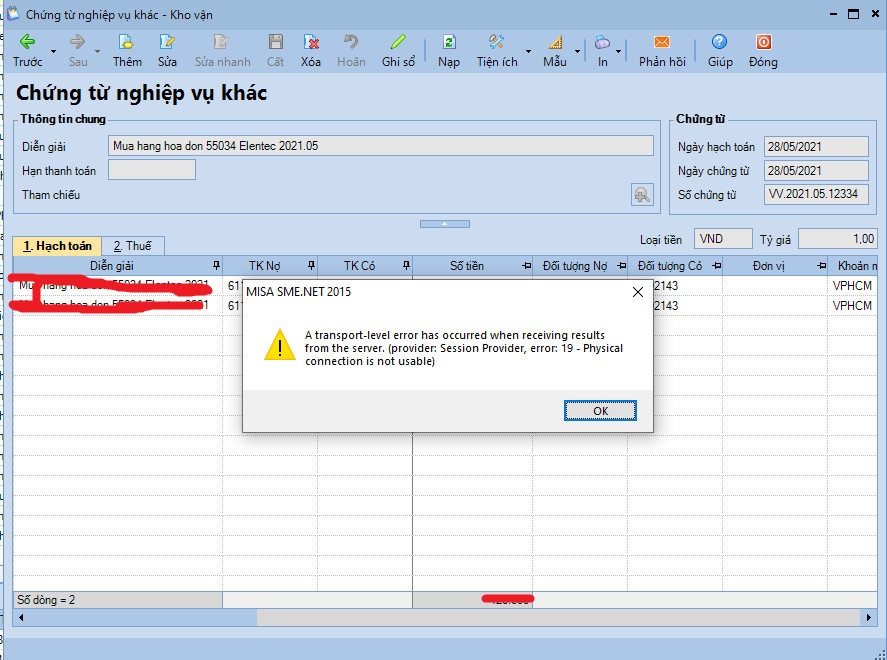Viewport: 887px width, 660px height.
Task: Close the MISA SME.NET 2015 dialog
Action: coord(638,293)
